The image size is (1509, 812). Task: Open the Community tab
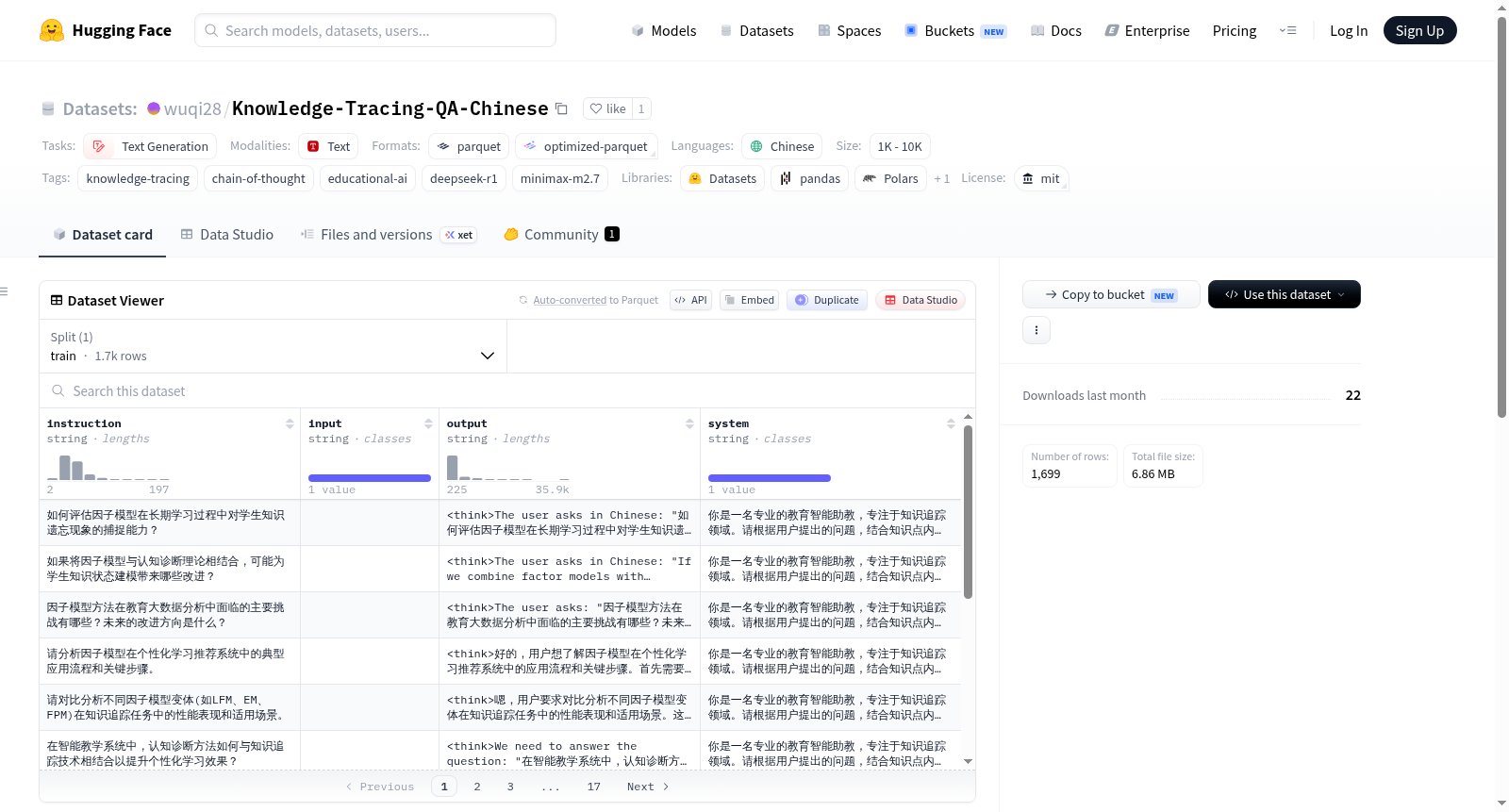[561, 235]
